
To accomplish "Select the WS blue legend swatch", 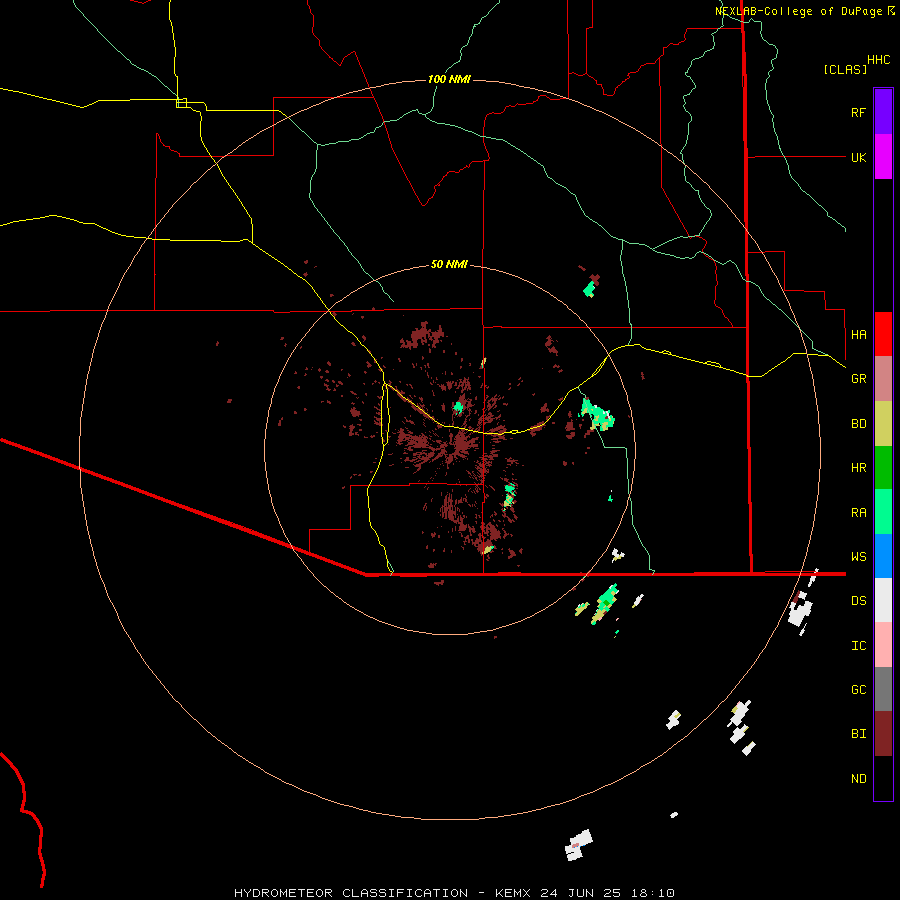I will point(883,556).
